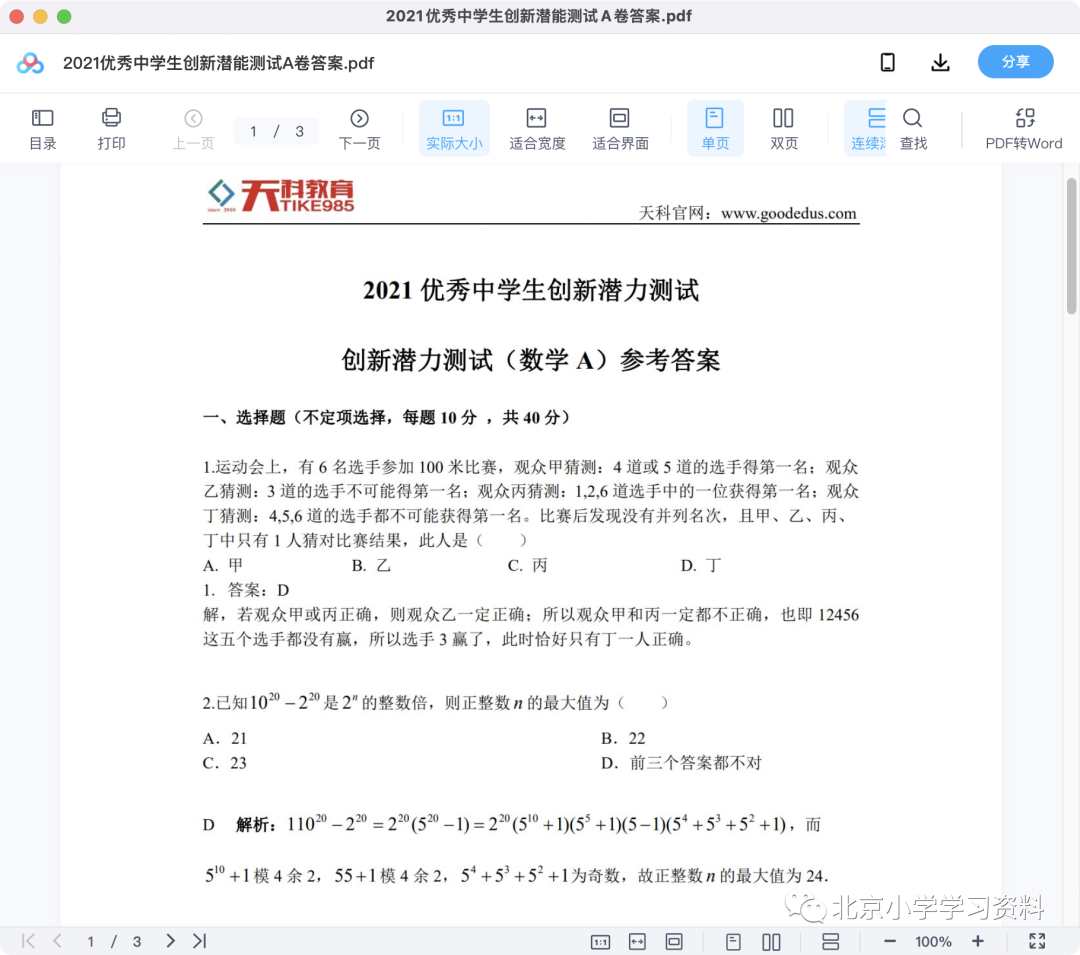The height and width of the screenshot is (955, 1080).
Task: Click answer option "C. 丙"
Action: 528,566
